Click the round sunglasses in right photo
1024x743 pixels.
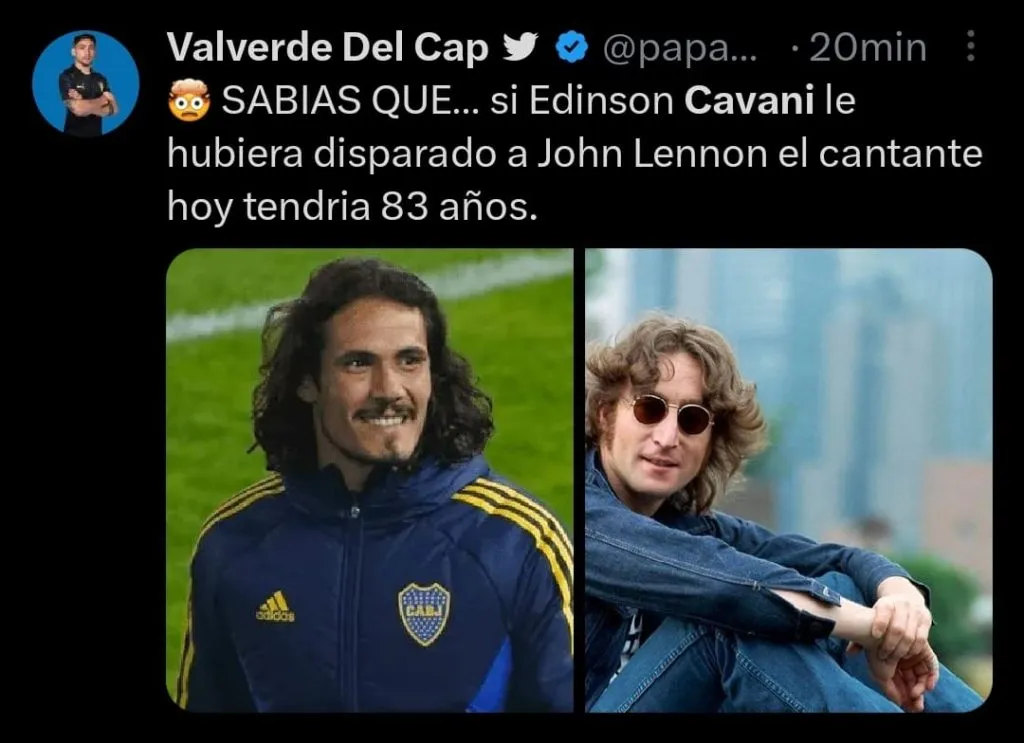672,413
